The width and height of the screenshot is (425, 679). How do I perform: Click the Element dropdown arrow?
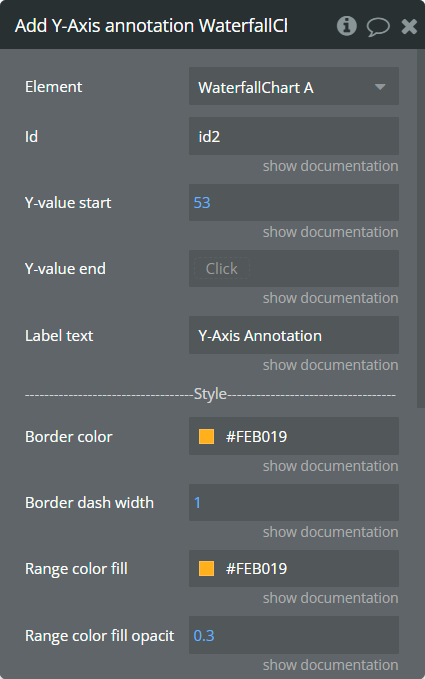(380, 87)
